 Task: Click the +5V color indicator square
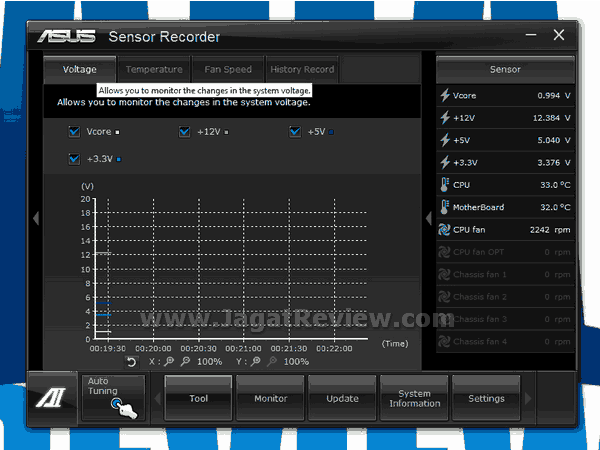[331, 132]
